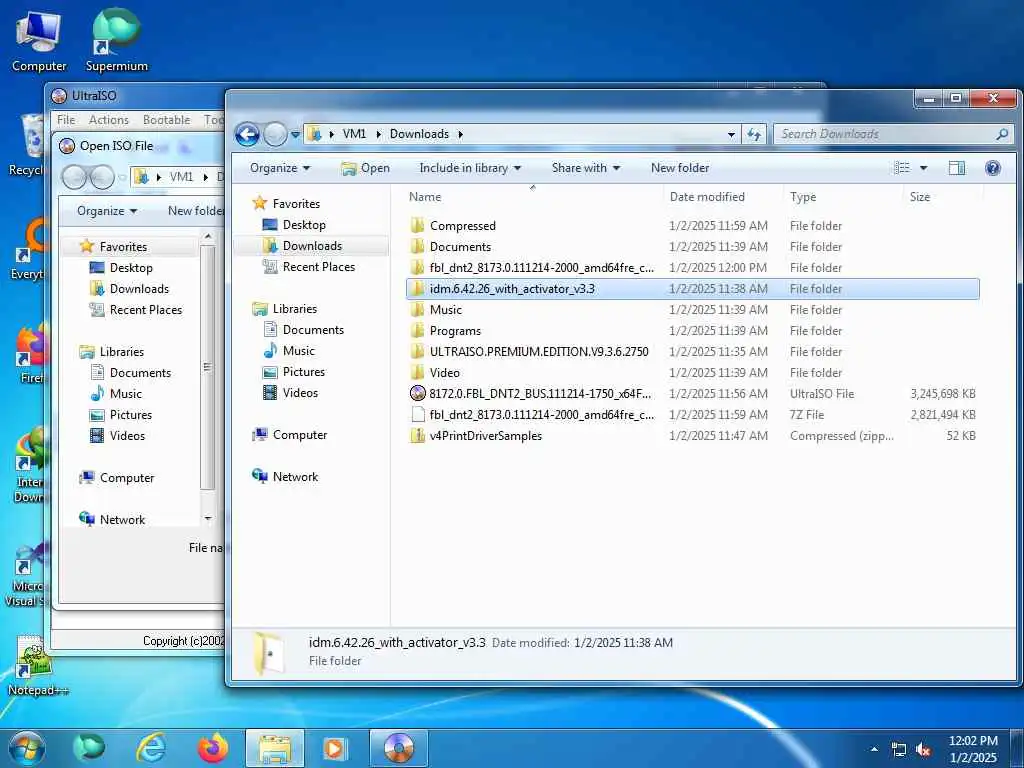Open the Supermium desktop shortcut

pyautogui.click(x=117, y=40)
